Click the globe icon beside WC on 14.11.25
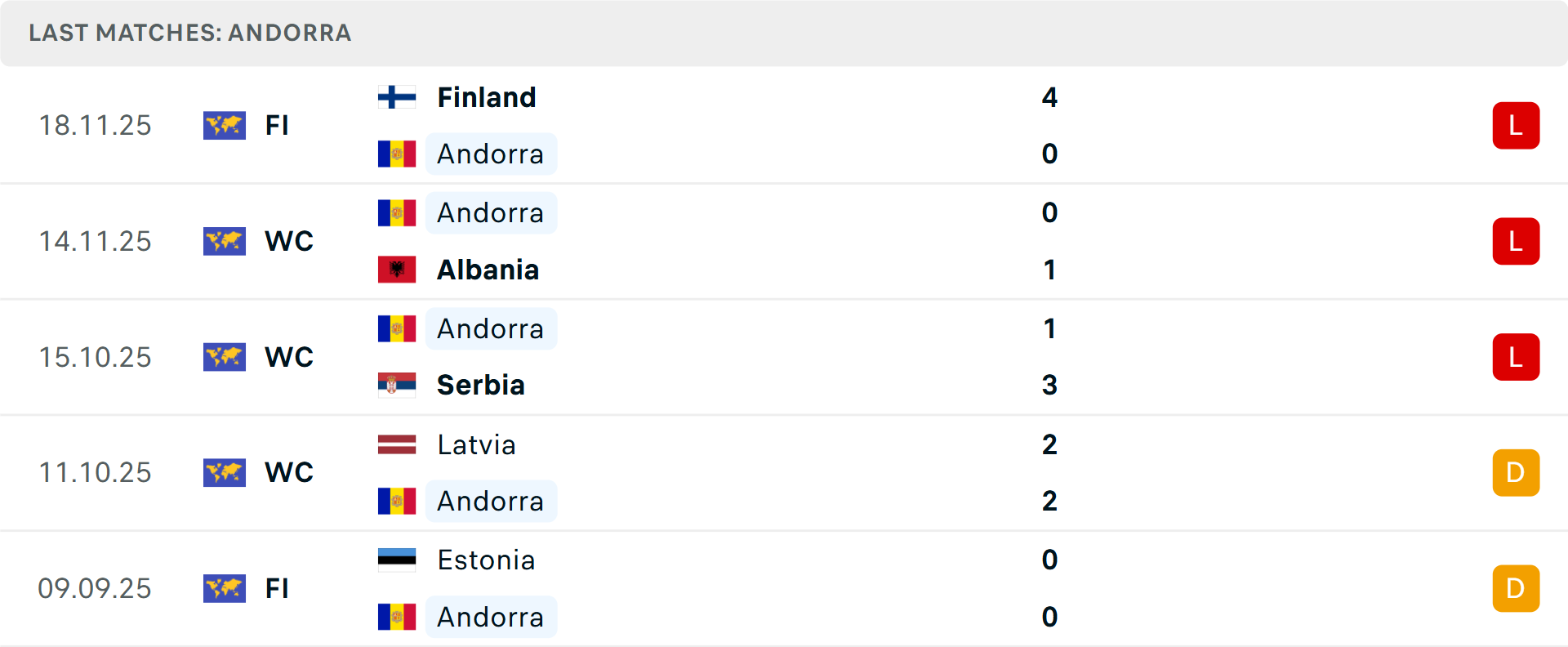The width and height of the screenshot is (1568, 647). tap(225, 241)
